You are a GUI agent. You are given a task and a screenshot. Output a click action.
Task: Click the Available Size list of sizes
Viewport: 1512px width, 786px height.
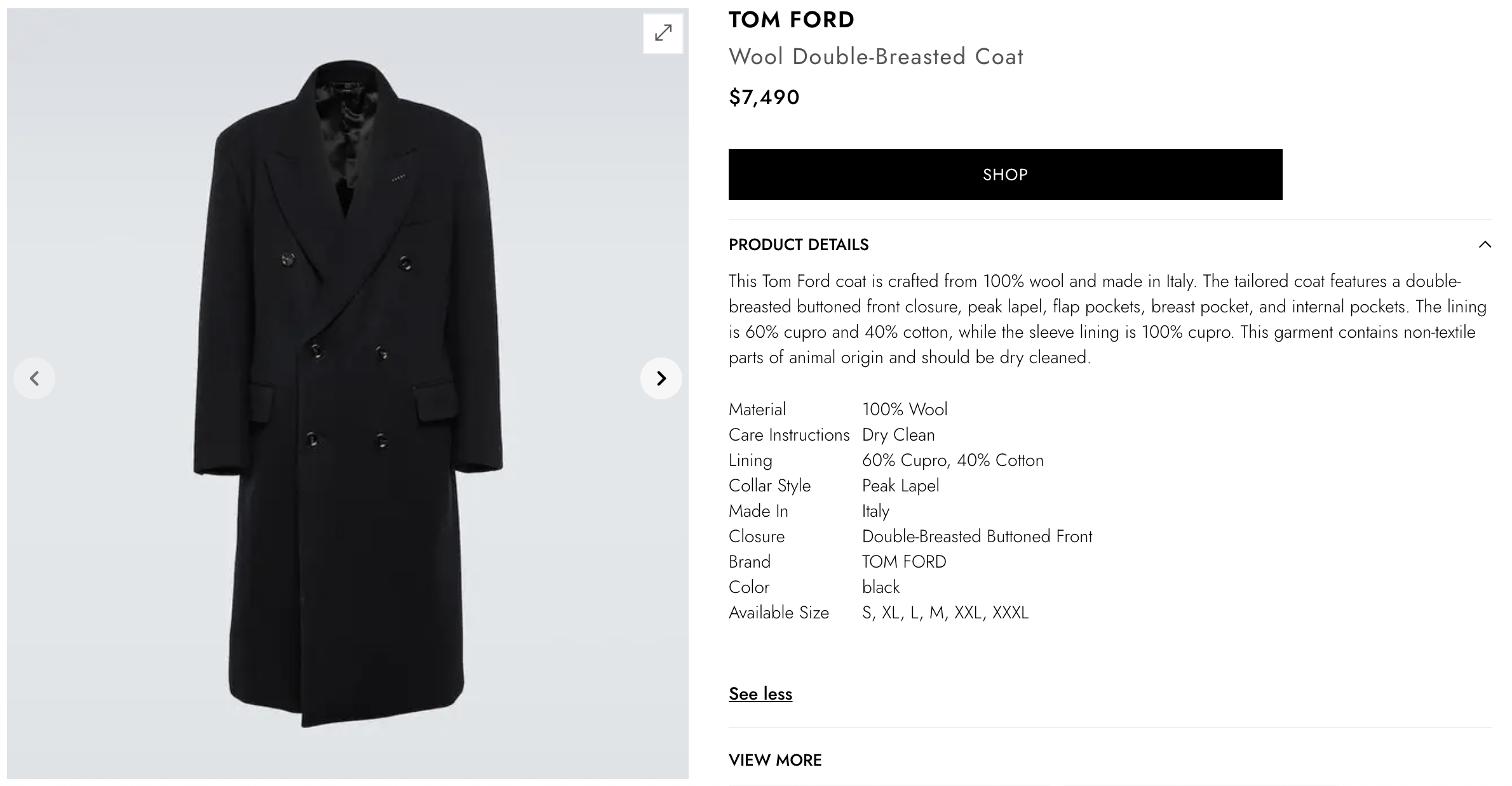tap(945, 613)
